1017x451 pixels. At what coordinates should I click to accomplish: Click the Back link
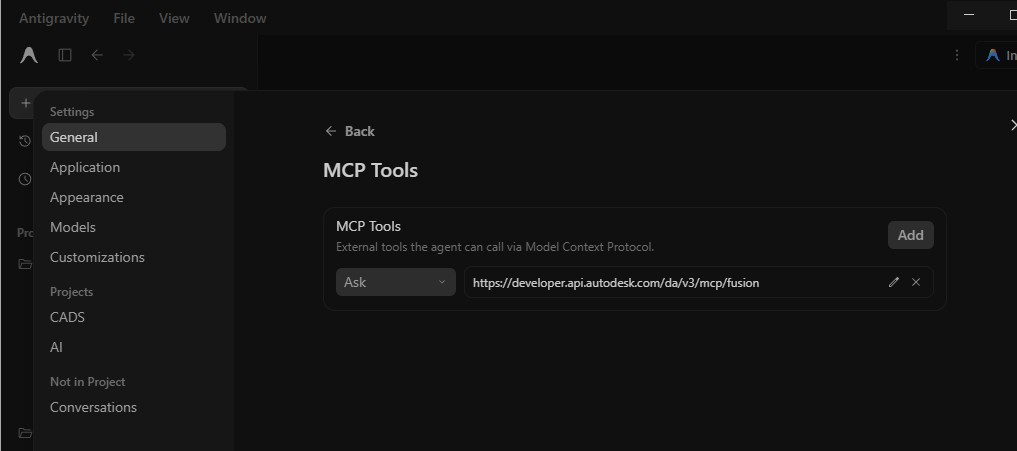(x=350, y=131)
